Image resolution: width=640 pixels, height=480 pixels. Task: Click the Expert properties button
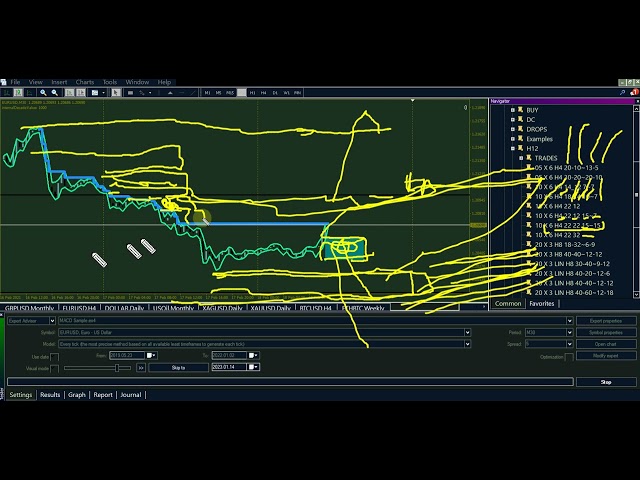[604, 321]
